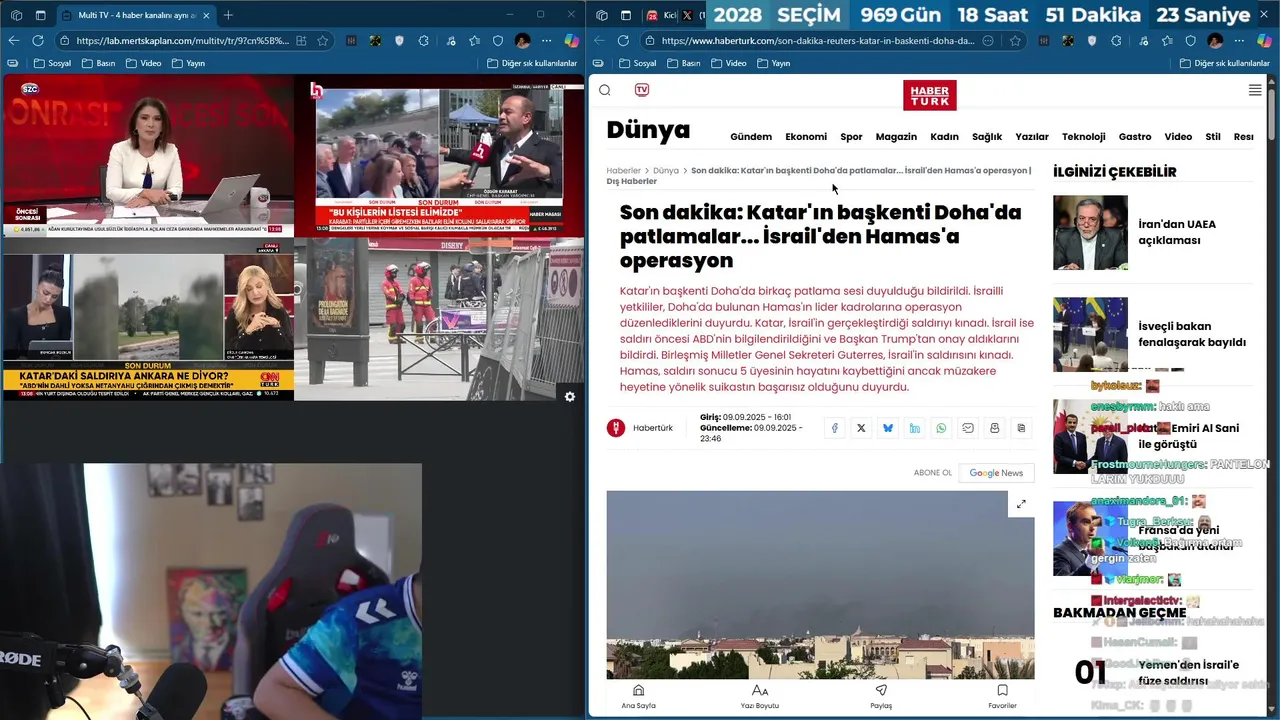Favorite the Habertürk page with the star
The image size is (1280, 720).
click(1015, 41)
